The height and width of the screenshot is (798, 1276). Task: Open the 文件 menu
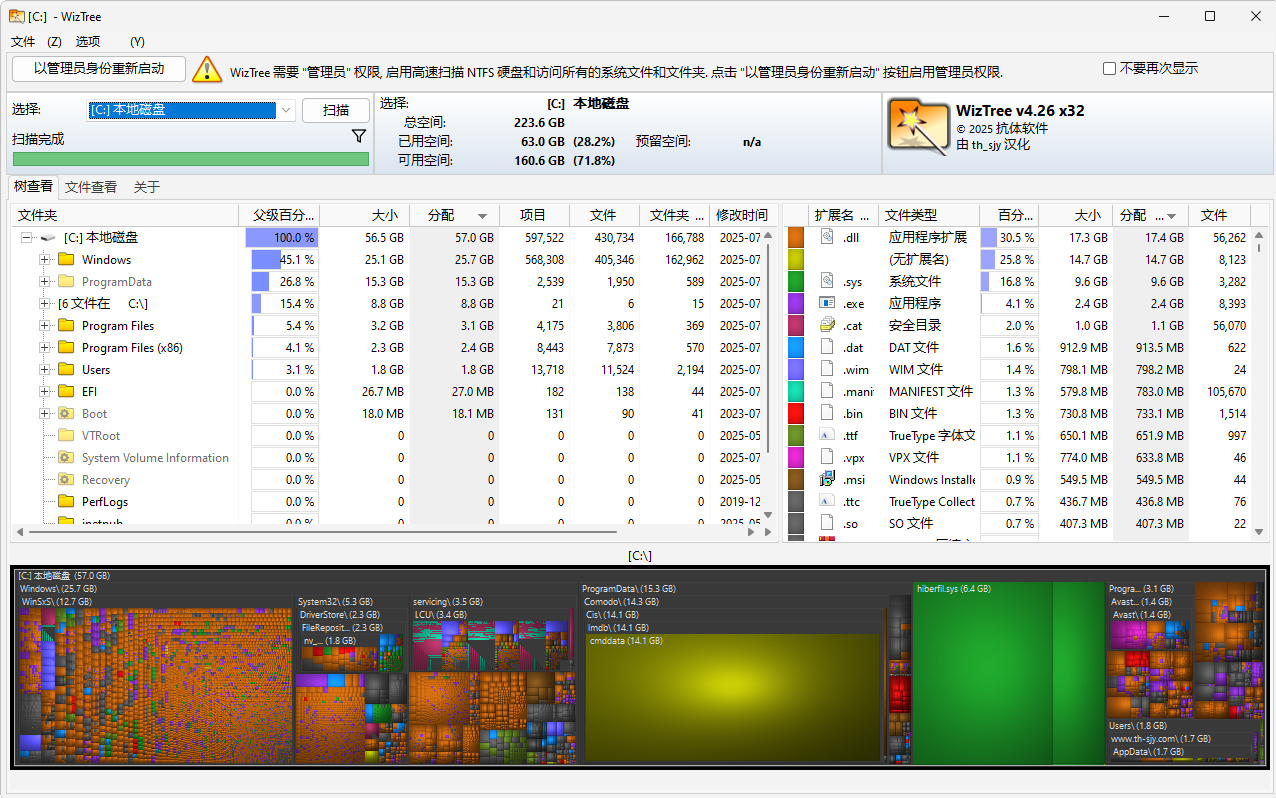tap(22, 42)
